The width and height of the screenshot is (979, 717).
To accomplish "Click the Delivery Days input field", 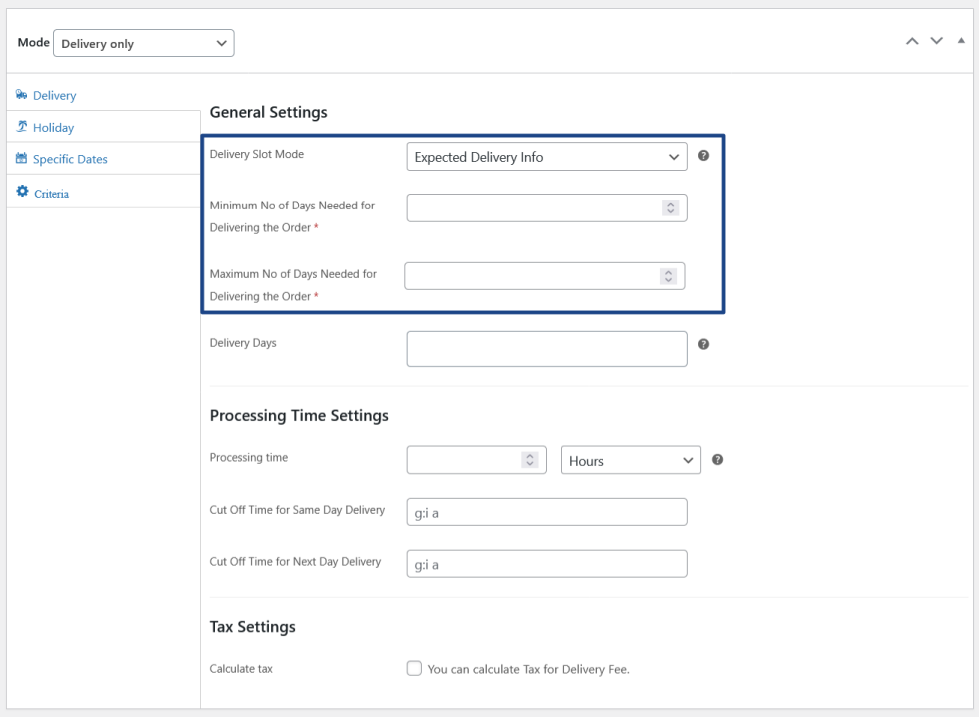I will [547, 349].
